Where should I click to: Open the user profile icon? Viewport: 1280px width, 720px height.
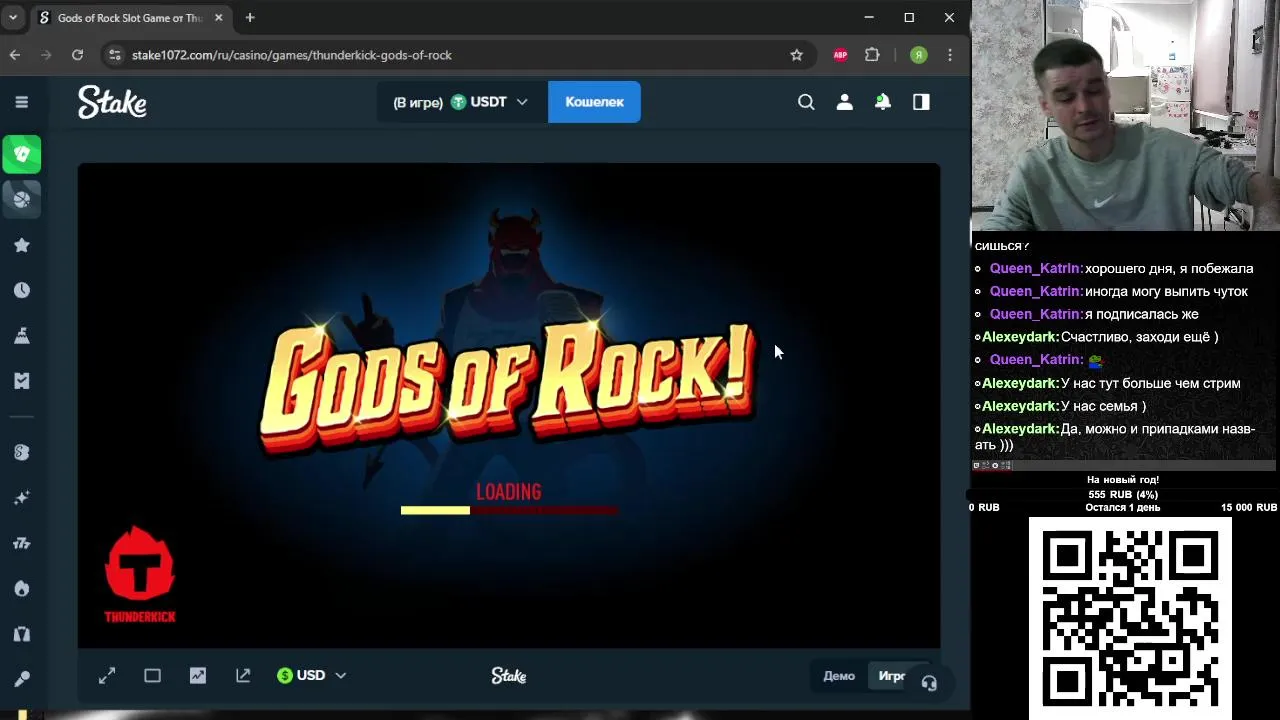(845, 102)
